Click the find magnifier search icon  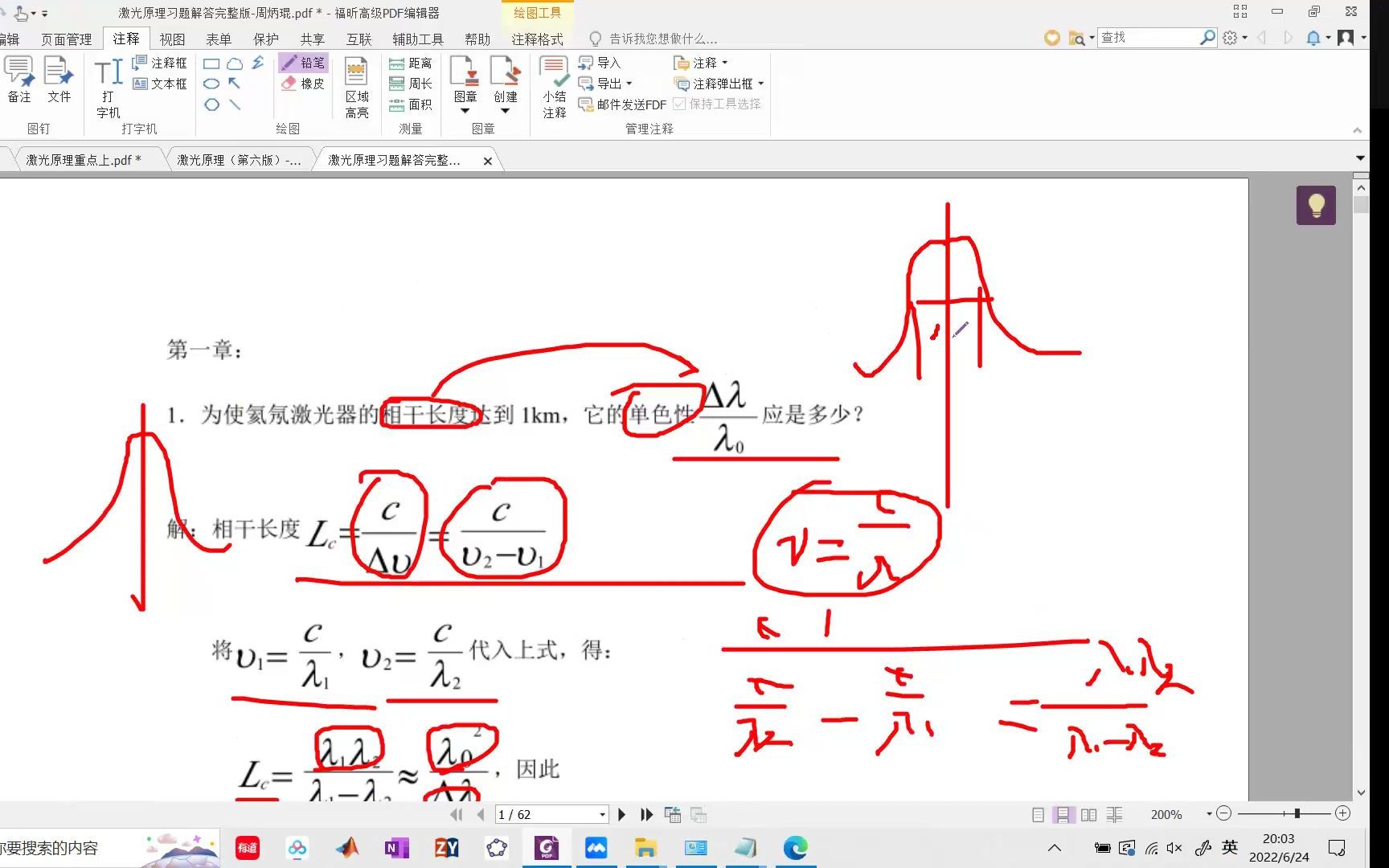click(1207, 37)
